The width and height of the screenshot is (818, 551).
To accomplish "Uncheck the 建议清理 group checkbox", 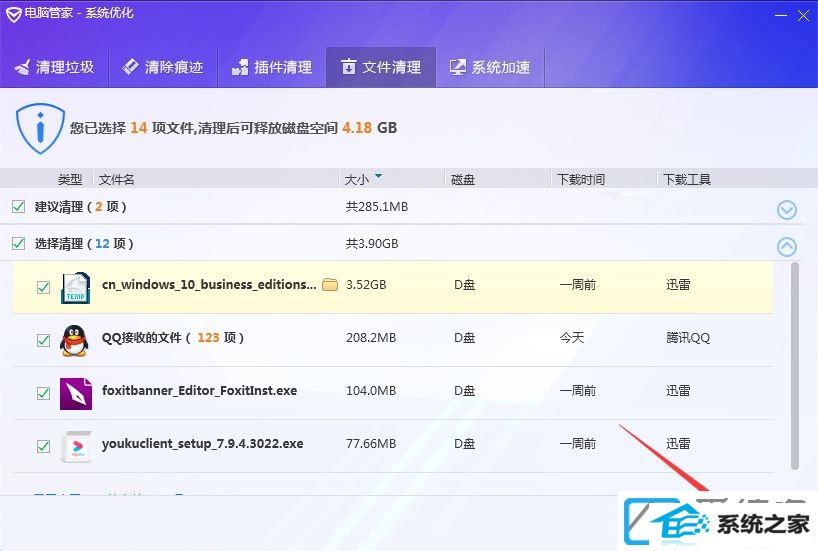I will click(19, 207).
